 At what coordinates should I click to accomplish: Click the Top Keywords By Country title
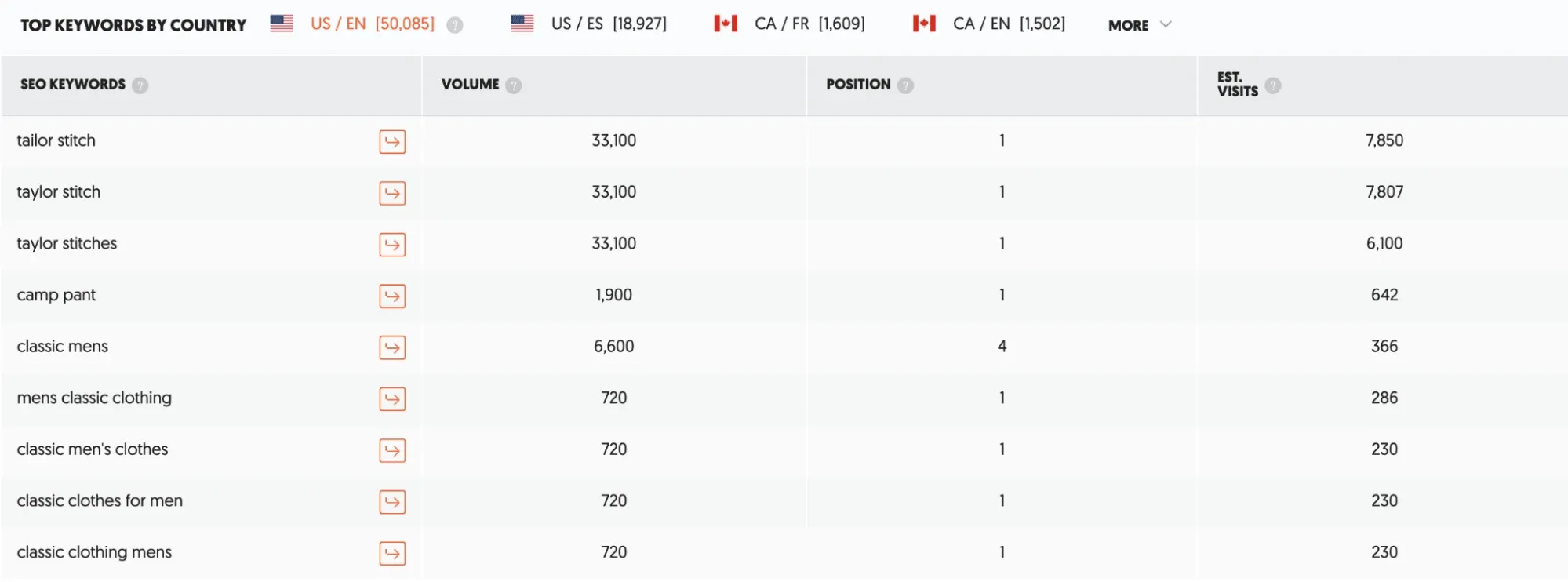[133, 25]
